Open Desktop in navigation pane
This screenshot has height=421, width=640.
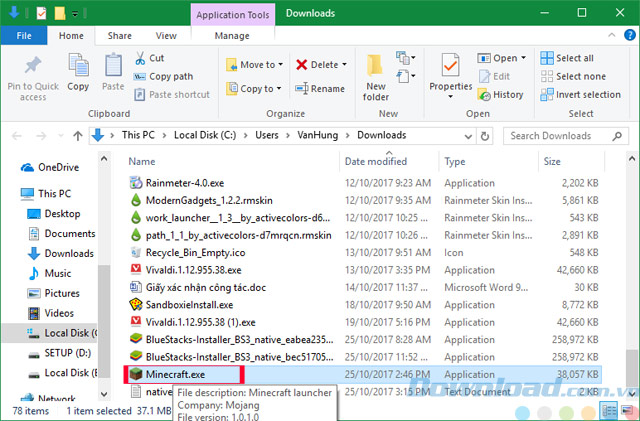(53, 214)
